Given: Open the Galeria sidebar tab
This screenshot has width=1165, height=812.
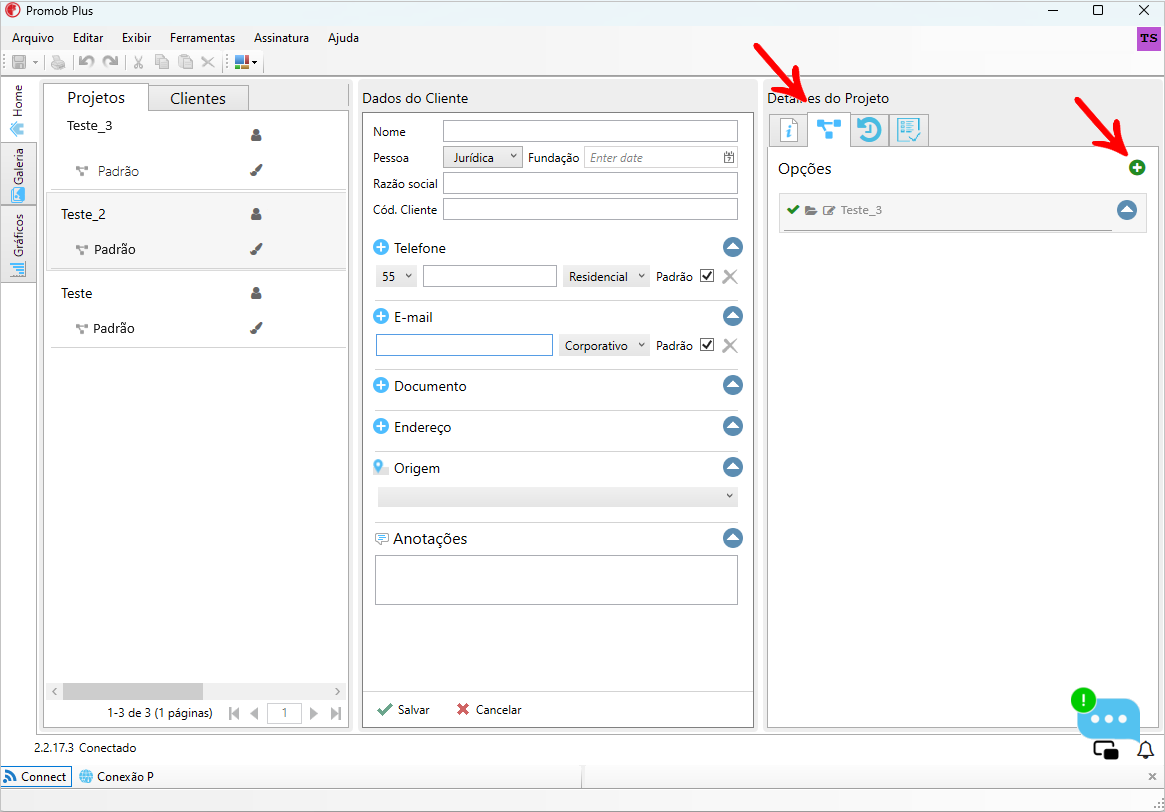Looking at the screenshot, I should [x=18, y=175].
